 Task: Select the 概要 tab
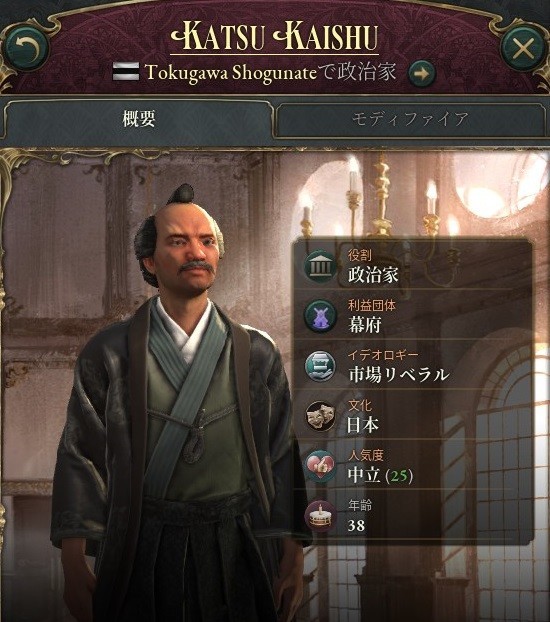[x=138, y=118]
